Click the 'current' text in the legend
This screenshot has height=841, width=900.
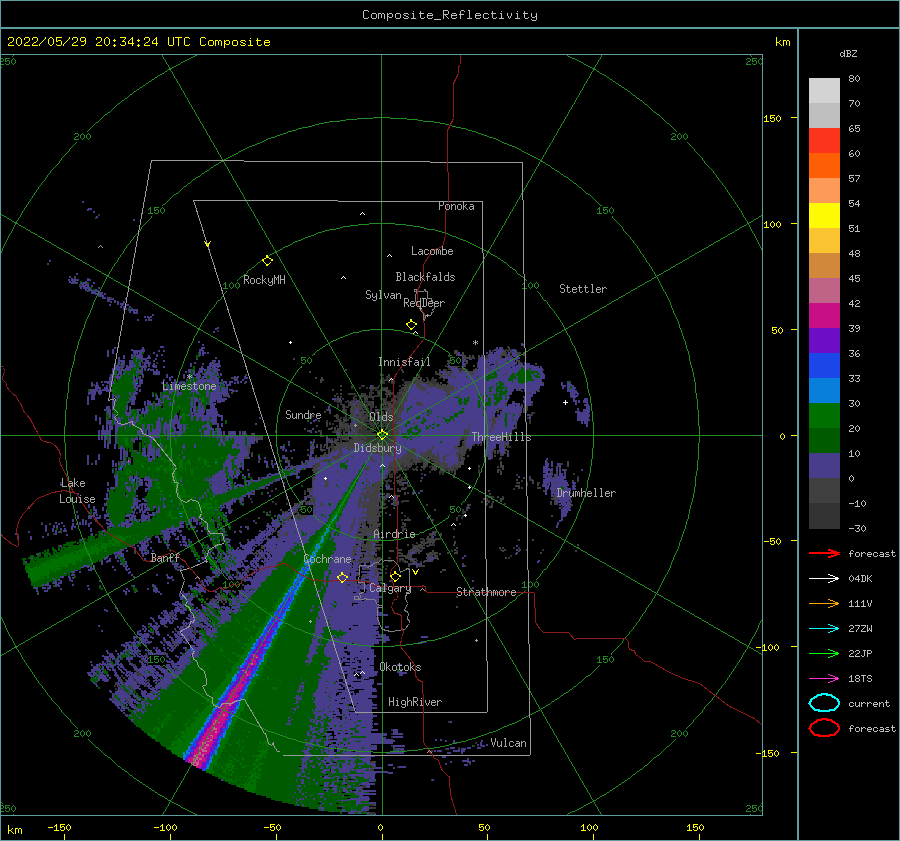point(868,703)
